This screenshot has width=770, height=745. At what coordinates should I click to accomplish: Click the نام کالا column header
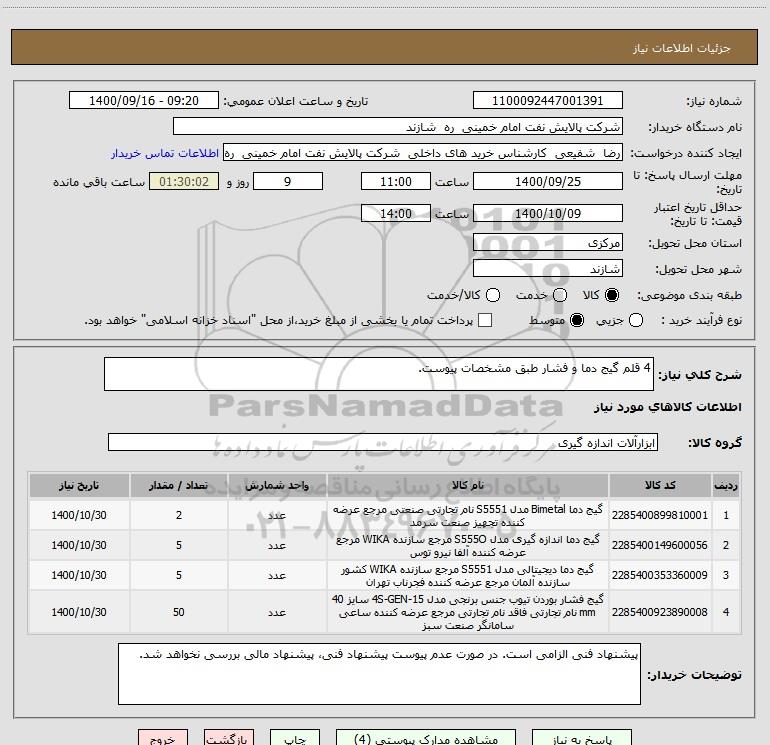(468, 485)
